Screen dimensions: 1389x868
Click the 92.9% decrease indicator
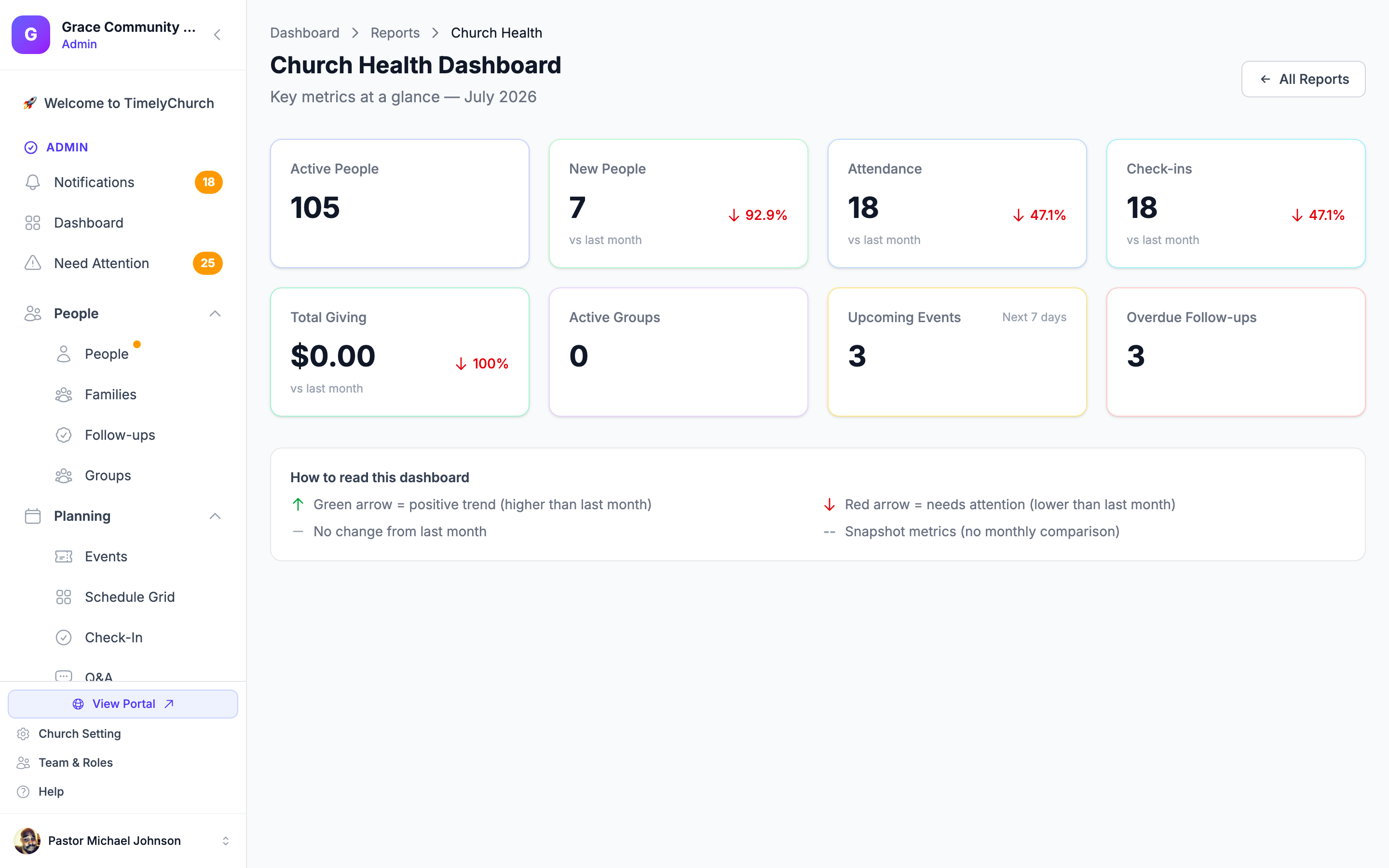pos(757,215)
